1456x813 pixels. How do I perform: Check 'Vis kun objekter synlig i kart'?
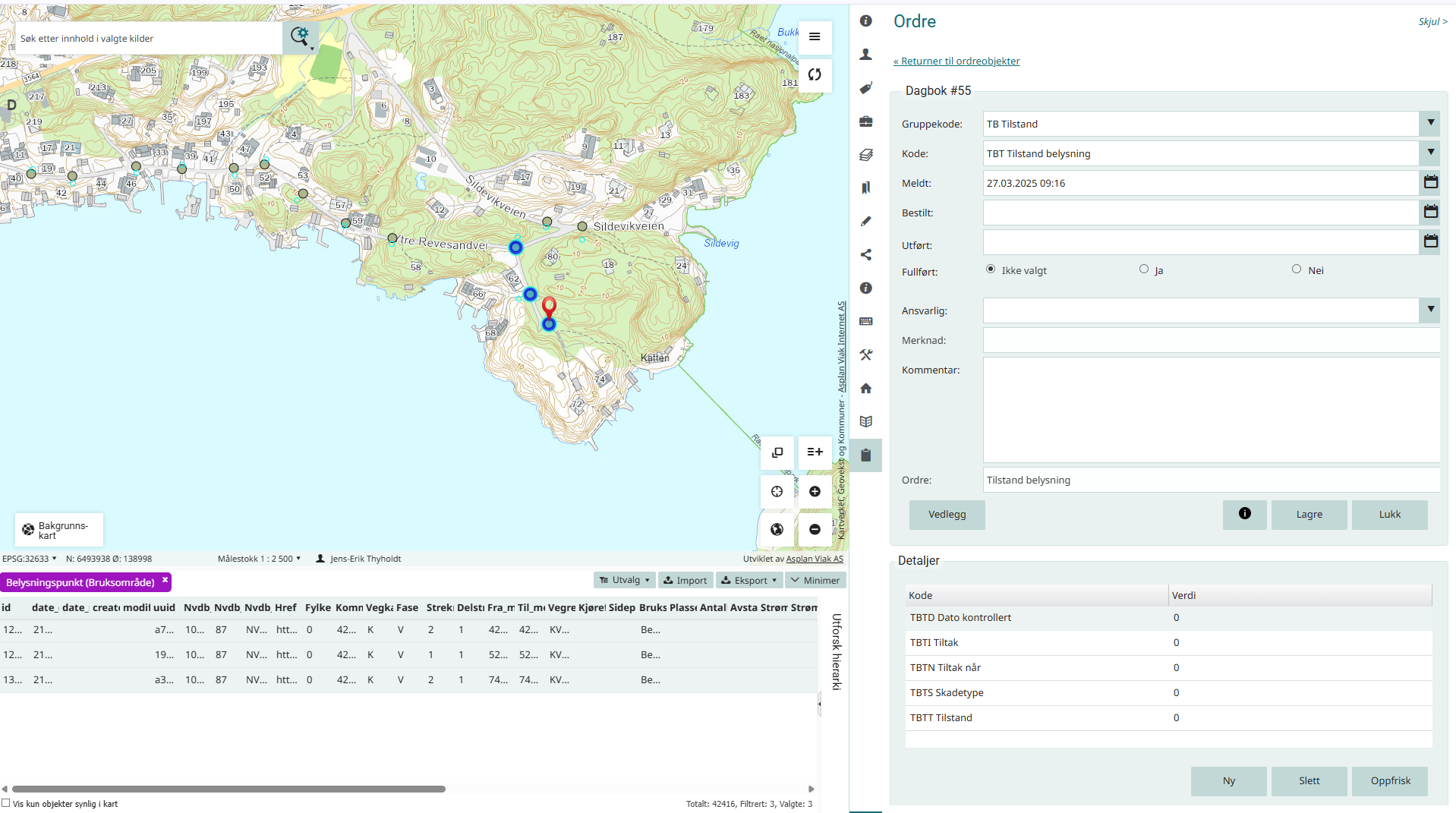point(6,803)
